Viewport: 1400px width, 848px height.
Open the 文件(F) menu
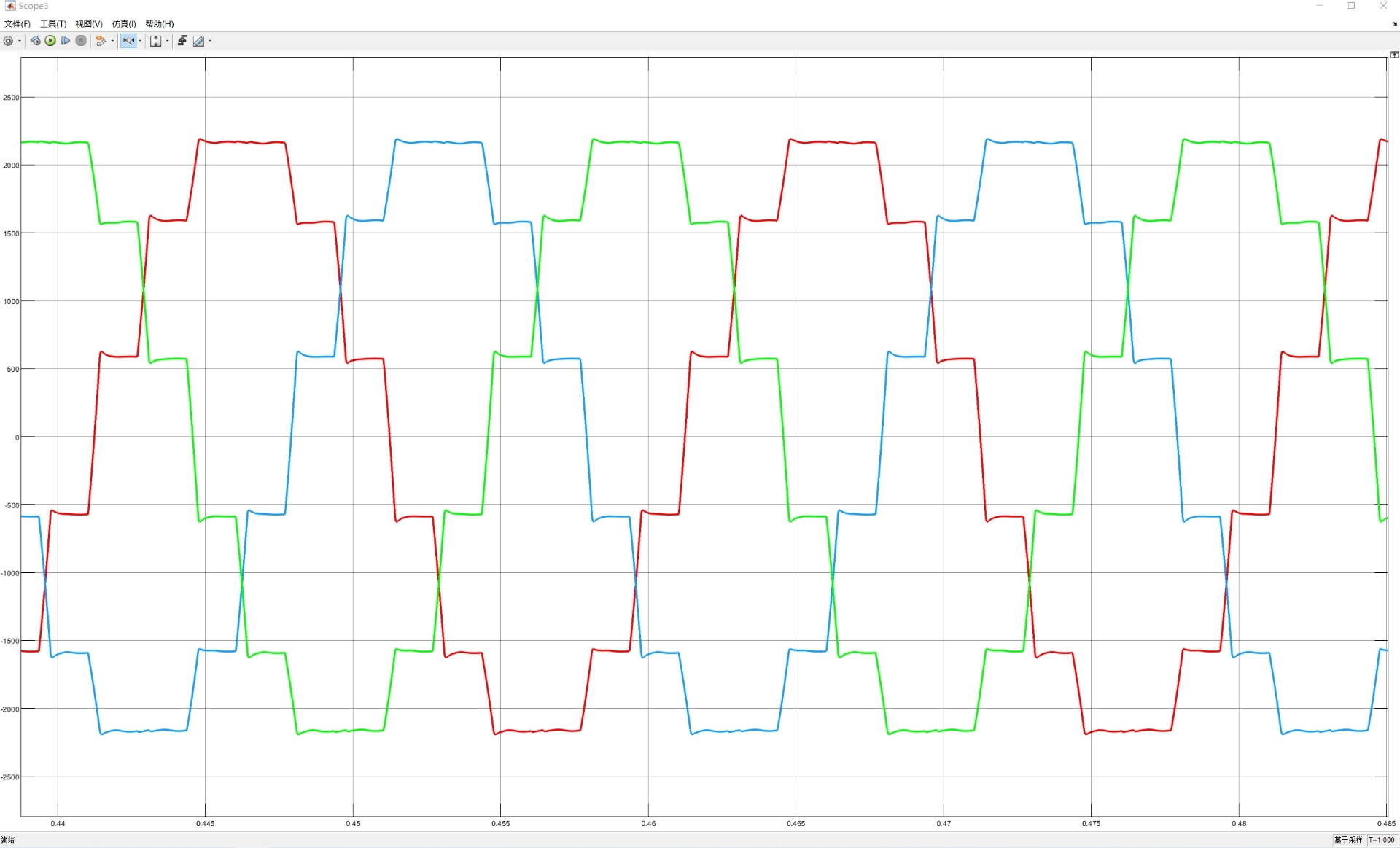[17, 24]
